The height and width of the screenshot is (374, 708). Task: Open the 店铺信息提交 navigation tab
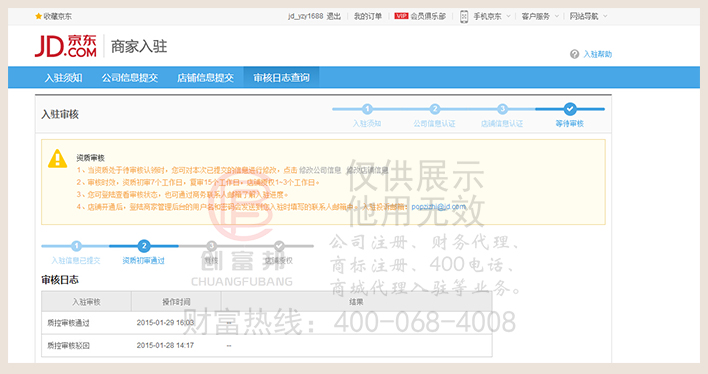pos(205,78)
